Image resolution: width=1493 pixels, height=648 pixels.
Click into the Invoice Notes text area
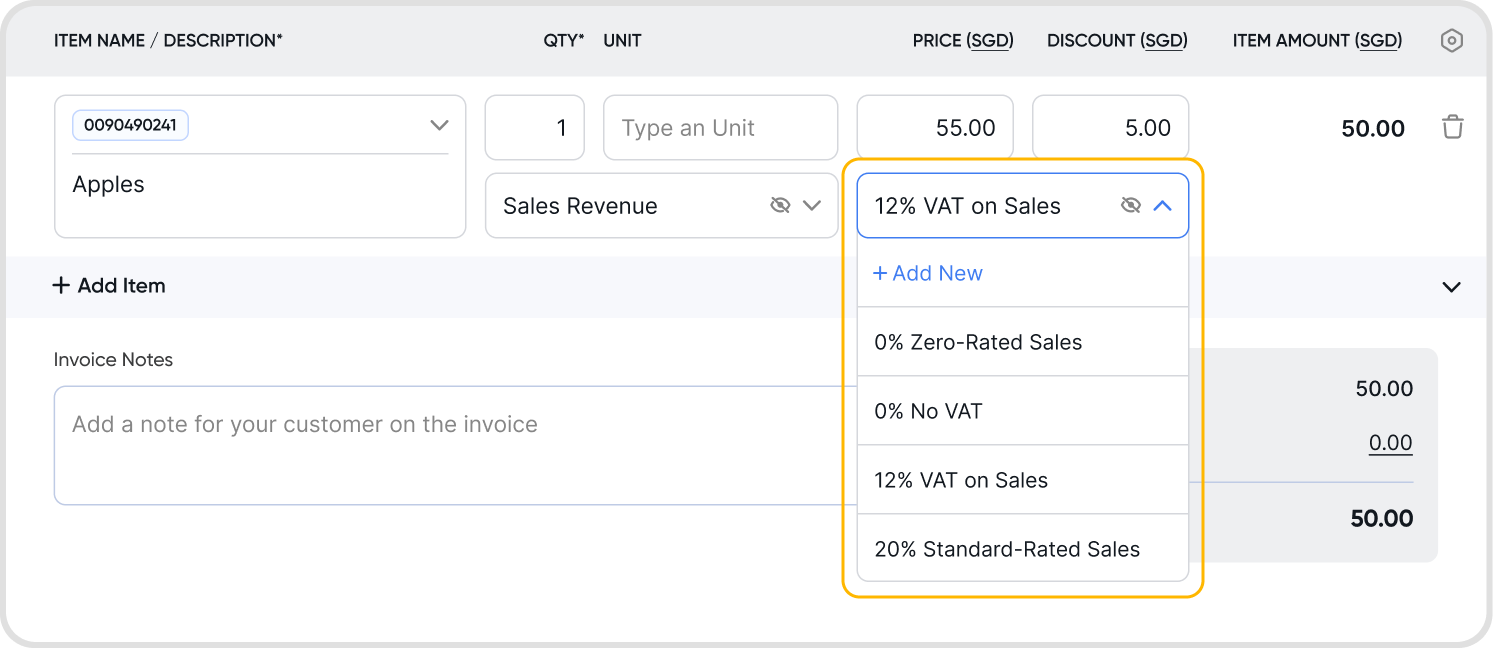(x=450, y=445)
